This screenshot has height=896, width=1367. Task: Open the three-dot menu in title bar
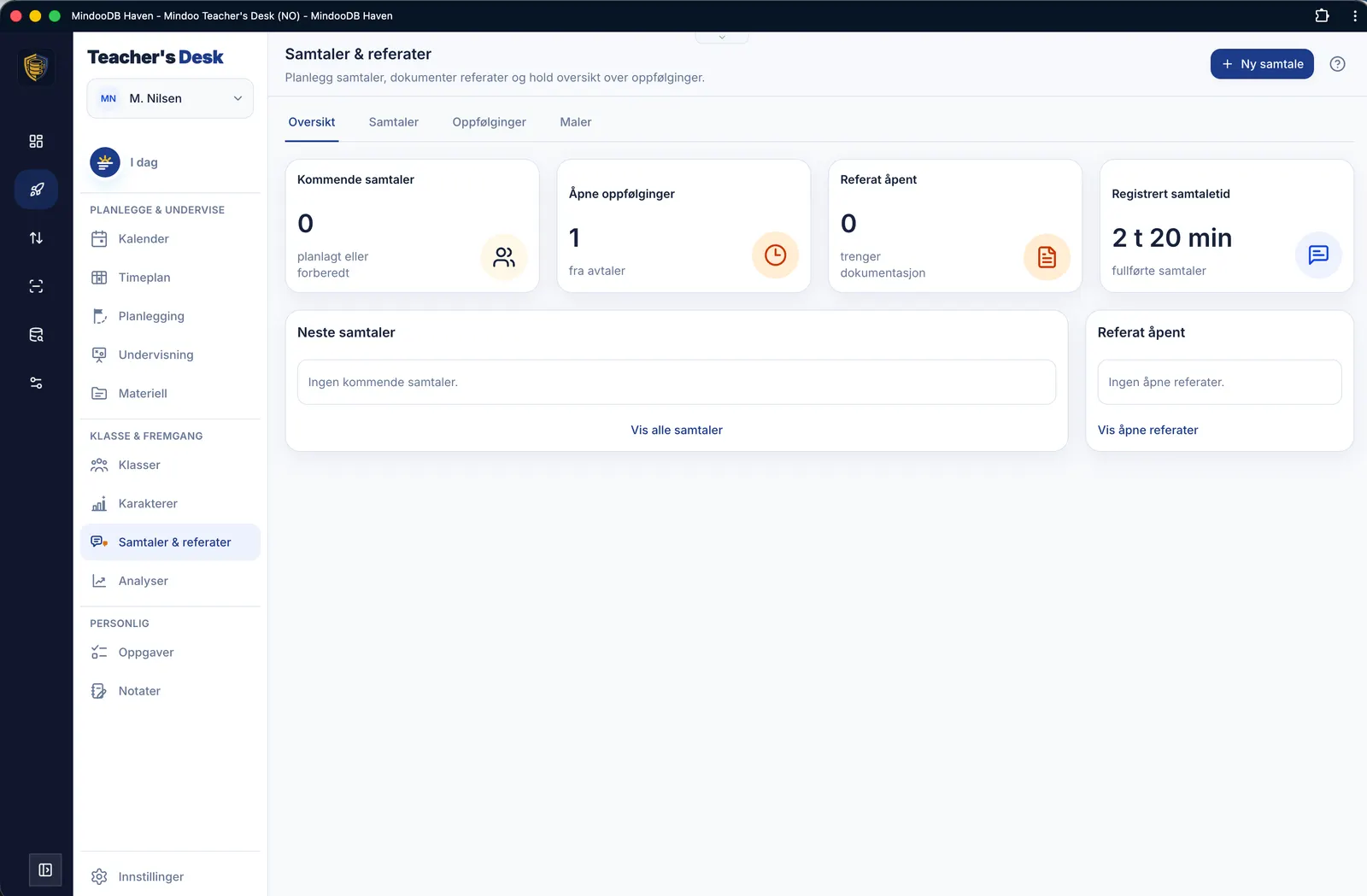coord(1354,15)
